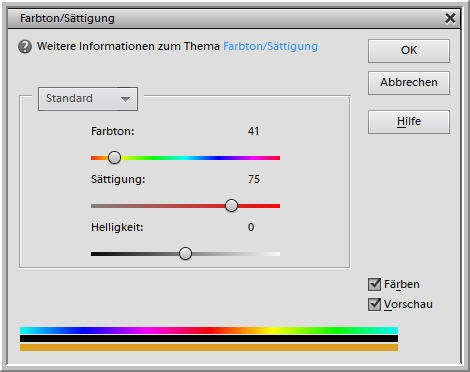Click the Farbton: label

click(113, 131)
